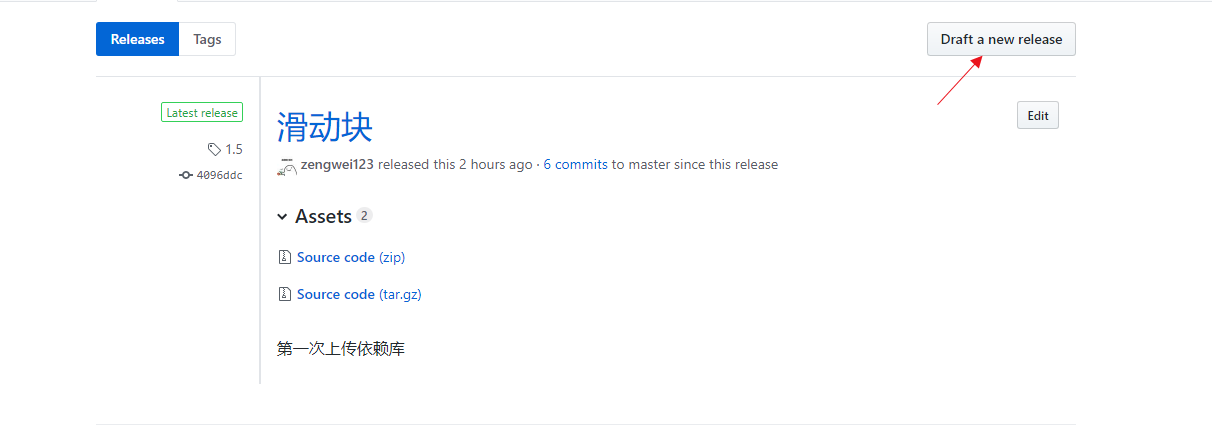1212x436 pixels.
Task: Download Source code (zip)
Action: [350, 257]
